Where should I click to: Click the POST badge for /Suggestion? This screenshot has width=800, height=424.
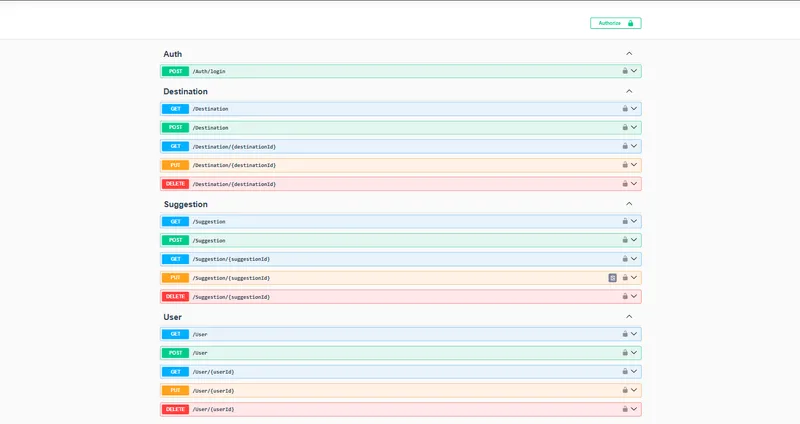pyautogui.click(x=176, y=240)
